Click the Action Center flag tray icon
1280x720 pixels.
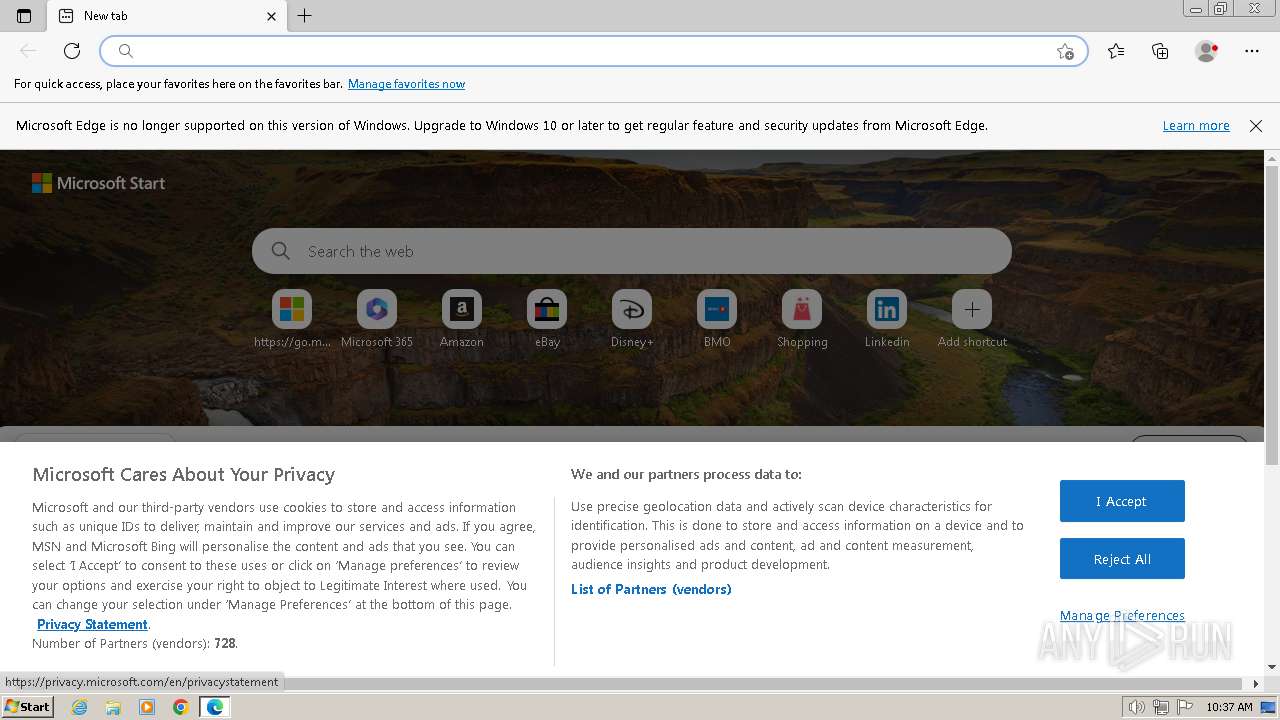1183,707
